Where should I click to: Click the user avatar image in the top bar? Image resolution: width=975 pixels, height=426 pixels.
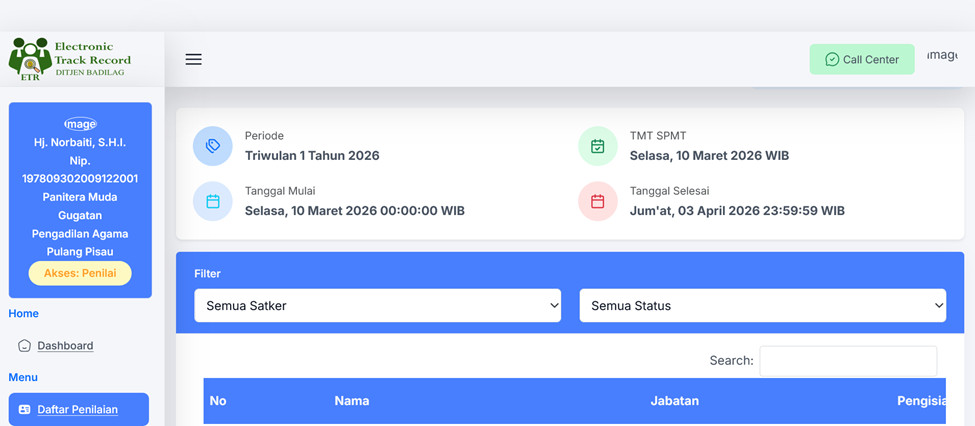tap(941, 56)
